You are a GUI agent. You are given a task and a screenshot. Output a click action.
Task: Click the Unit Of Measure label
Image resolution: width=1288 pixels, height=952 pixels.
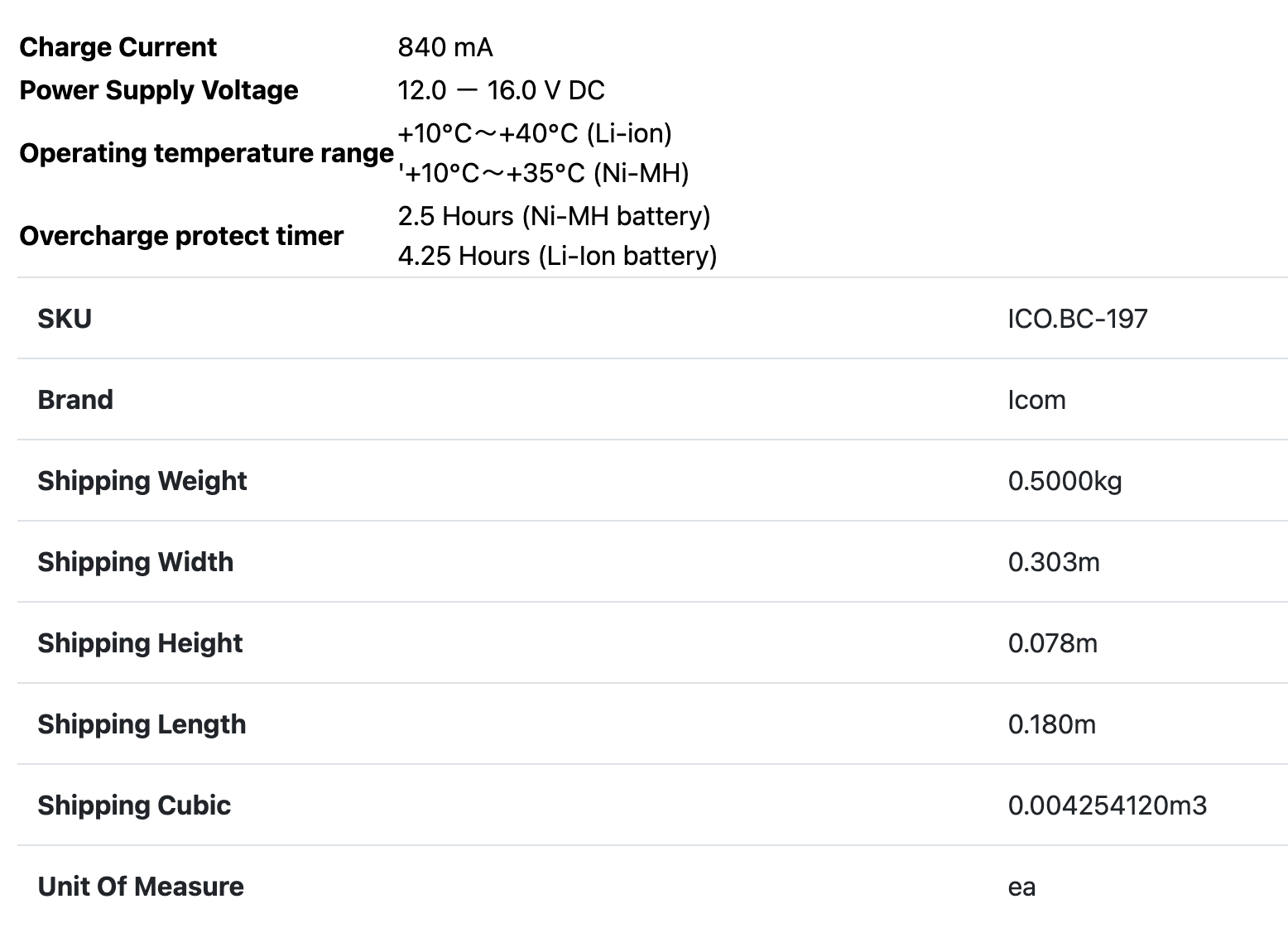point(141,887)
